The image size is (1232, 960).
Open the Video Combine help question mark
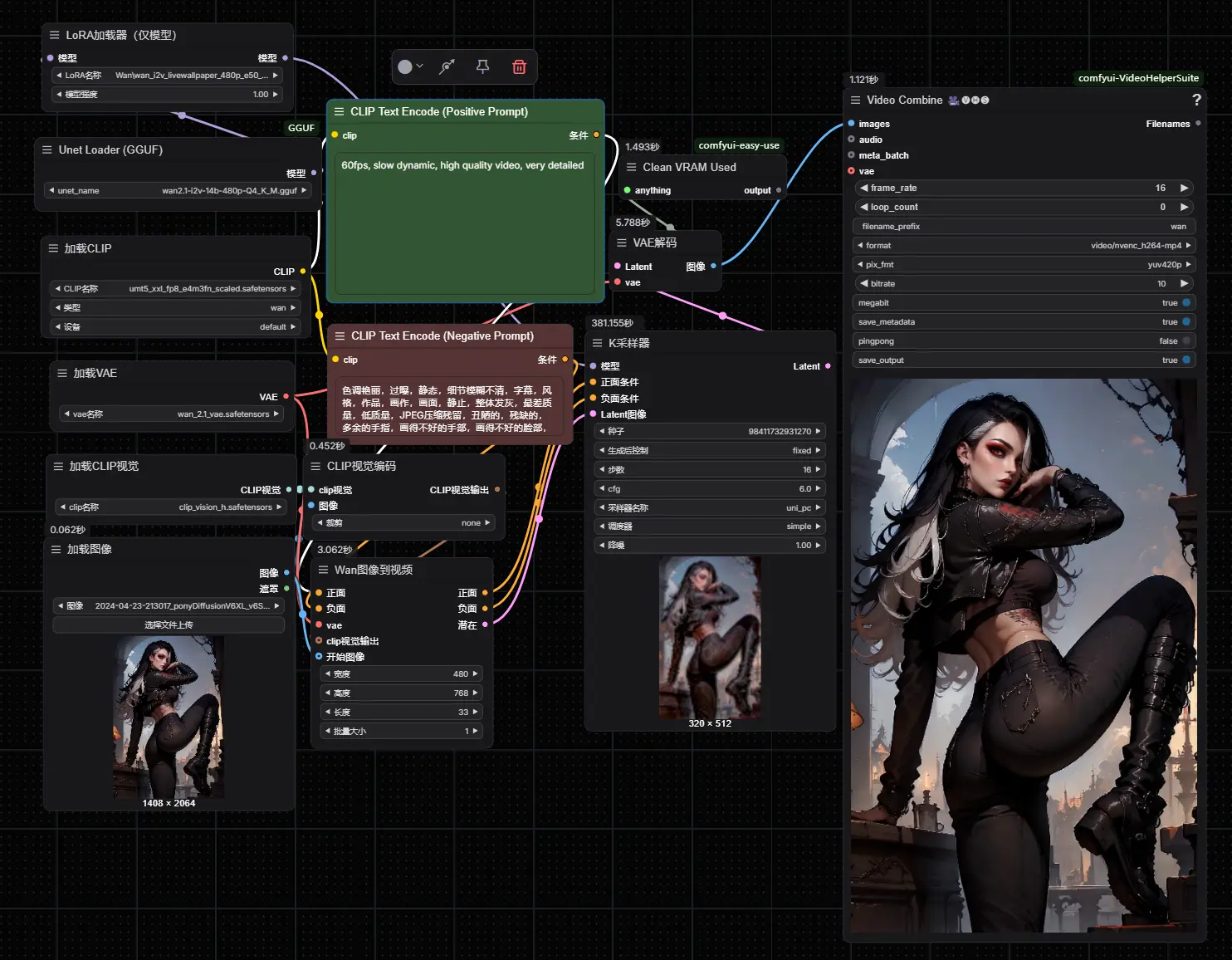coord(1195,100)
